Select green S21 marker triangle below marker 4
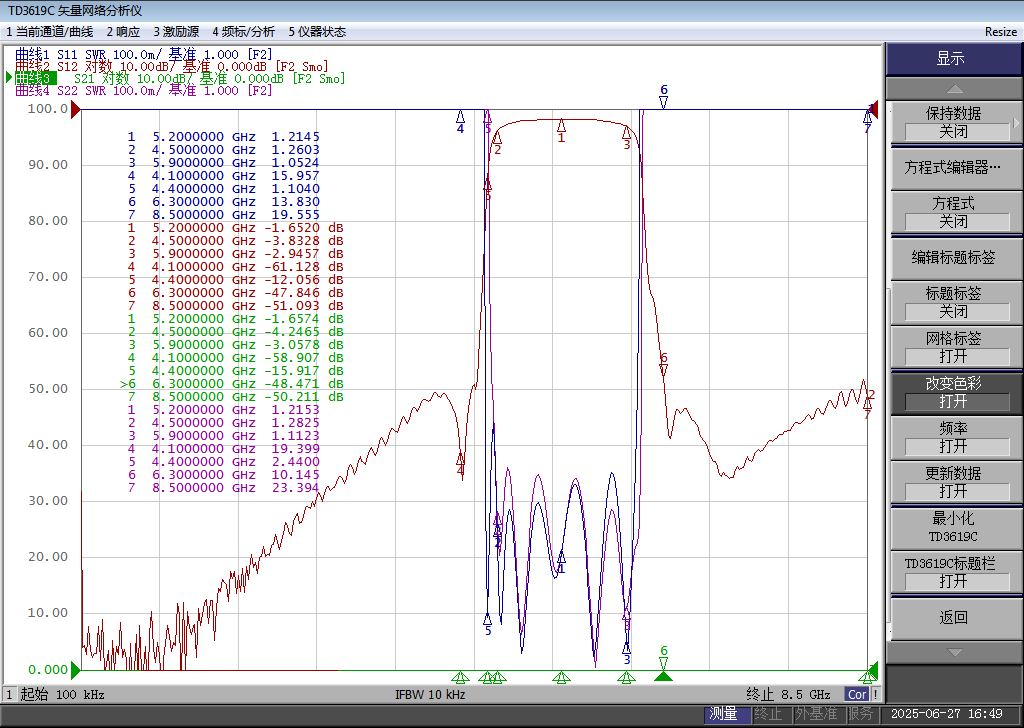 coord(460,676)
